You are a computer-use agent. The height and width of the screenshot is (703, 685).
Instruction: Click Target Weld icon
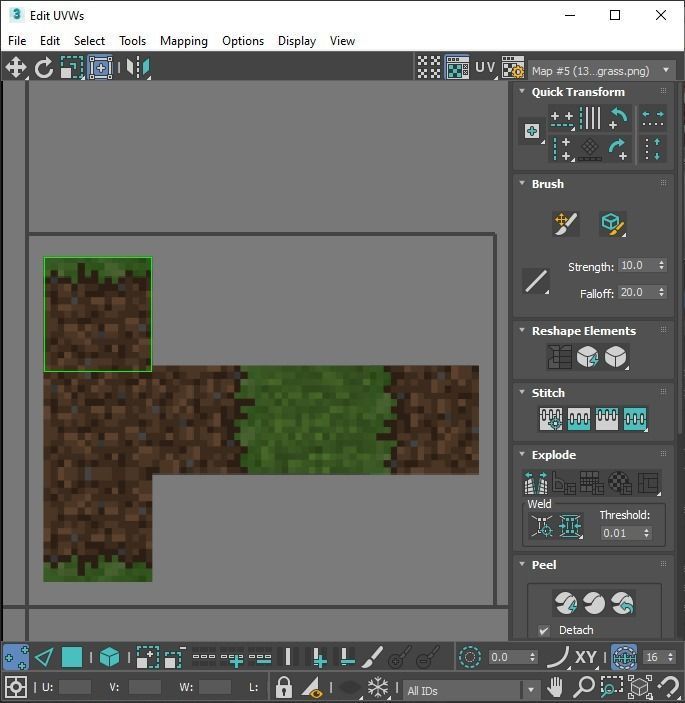pyautogui.click(x=542, y=526)
